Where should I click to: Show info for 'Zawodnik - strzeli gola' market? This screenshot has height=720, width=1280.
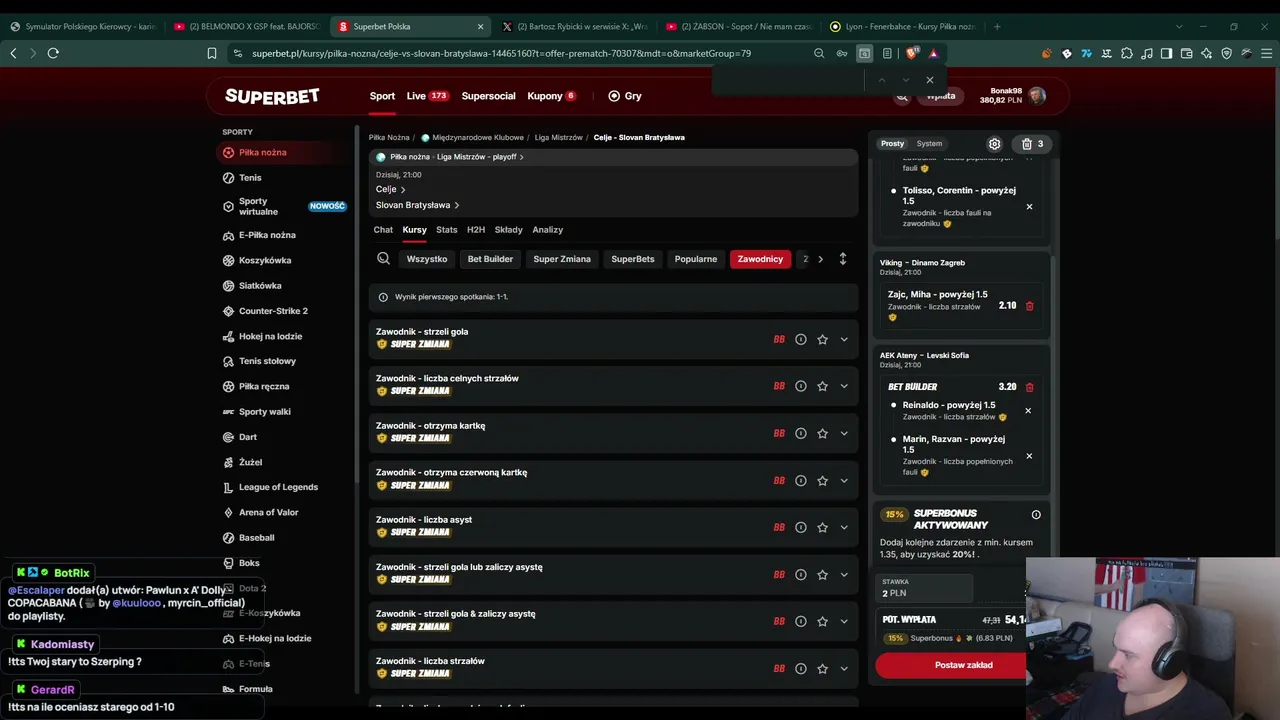coord(800,339)
